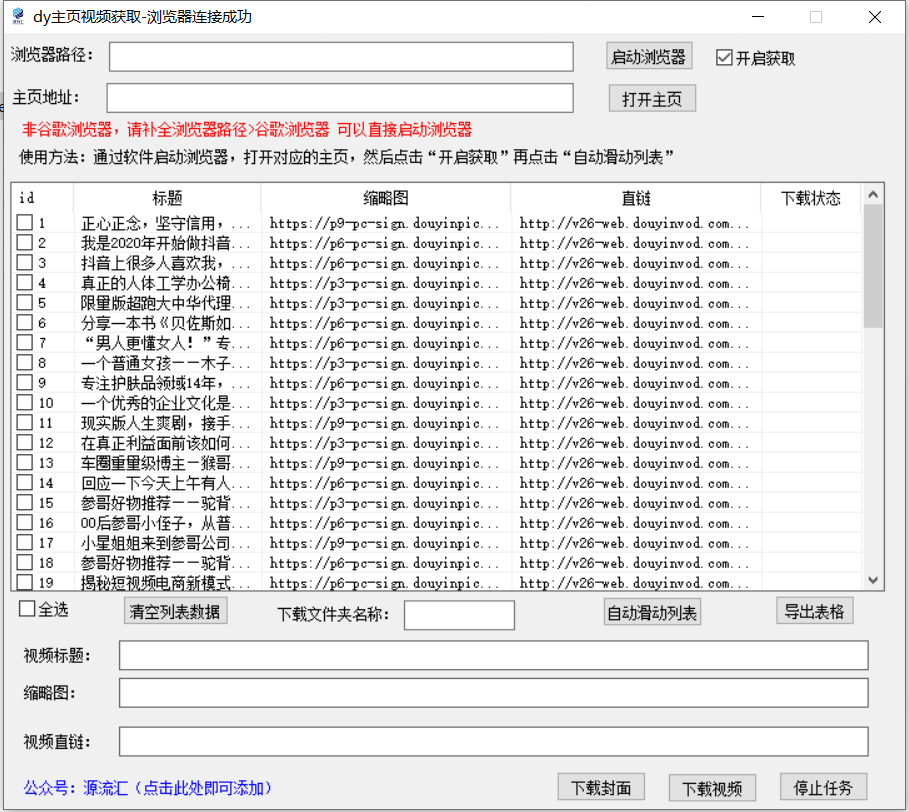Click the 打开主页 button
This screenshot has width=909, height=812.
[x=652, y=99]
